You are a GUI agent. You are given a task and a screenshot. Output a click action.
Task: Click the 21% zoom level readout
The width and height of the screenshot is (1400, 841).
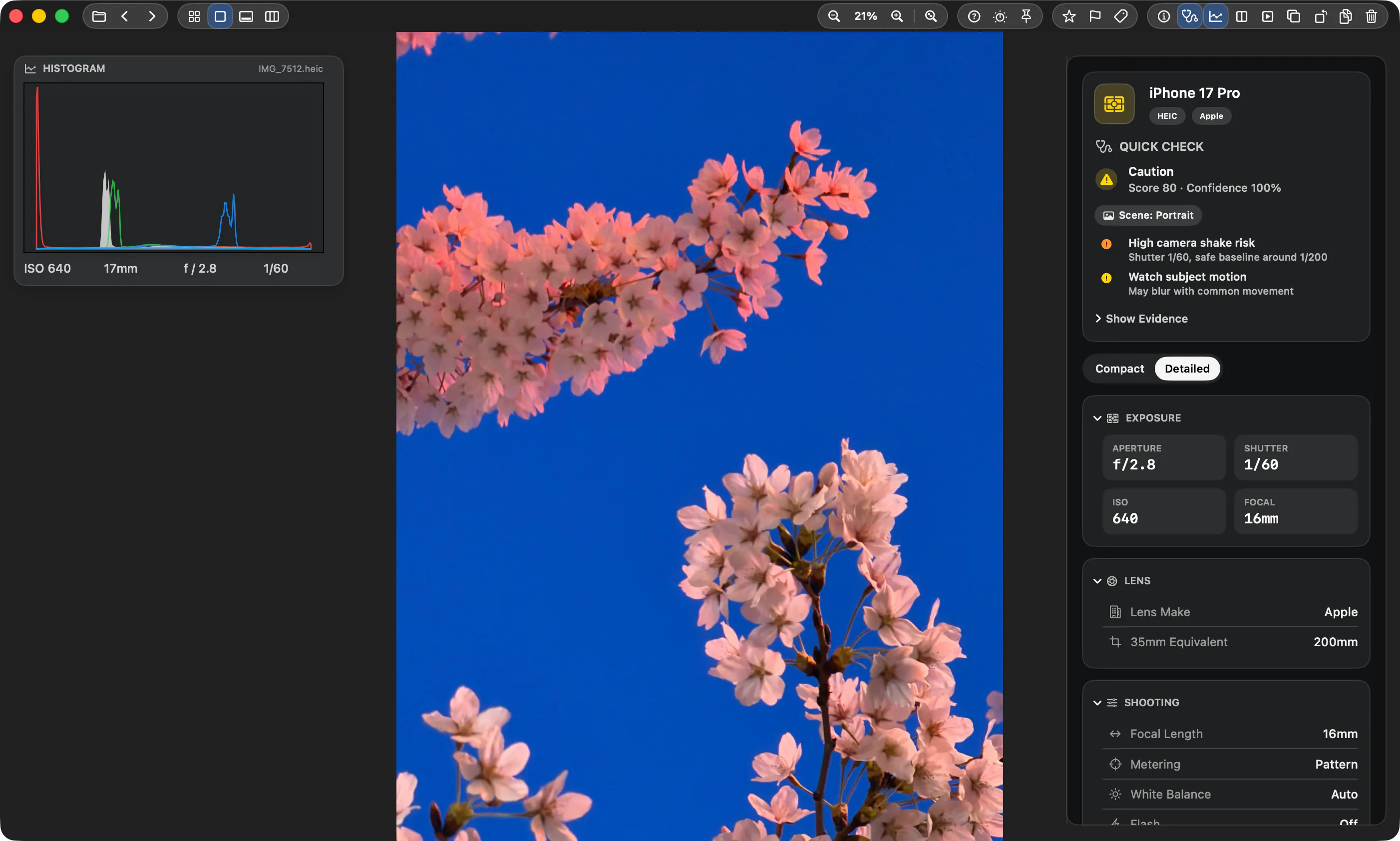[865, 16]
